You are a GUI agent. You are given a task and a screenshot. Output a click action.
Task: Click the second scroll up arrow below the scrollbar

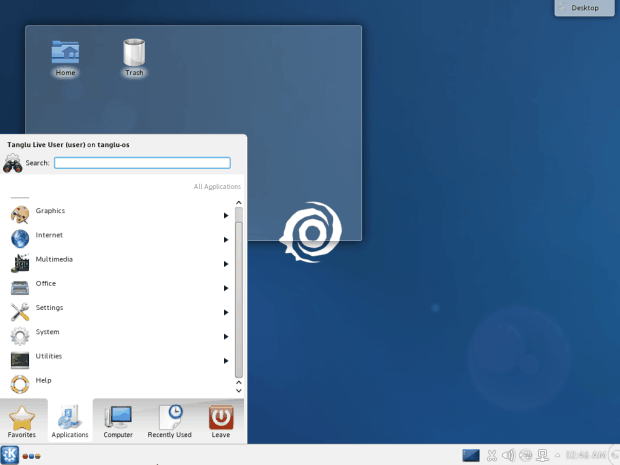point(238,382)
